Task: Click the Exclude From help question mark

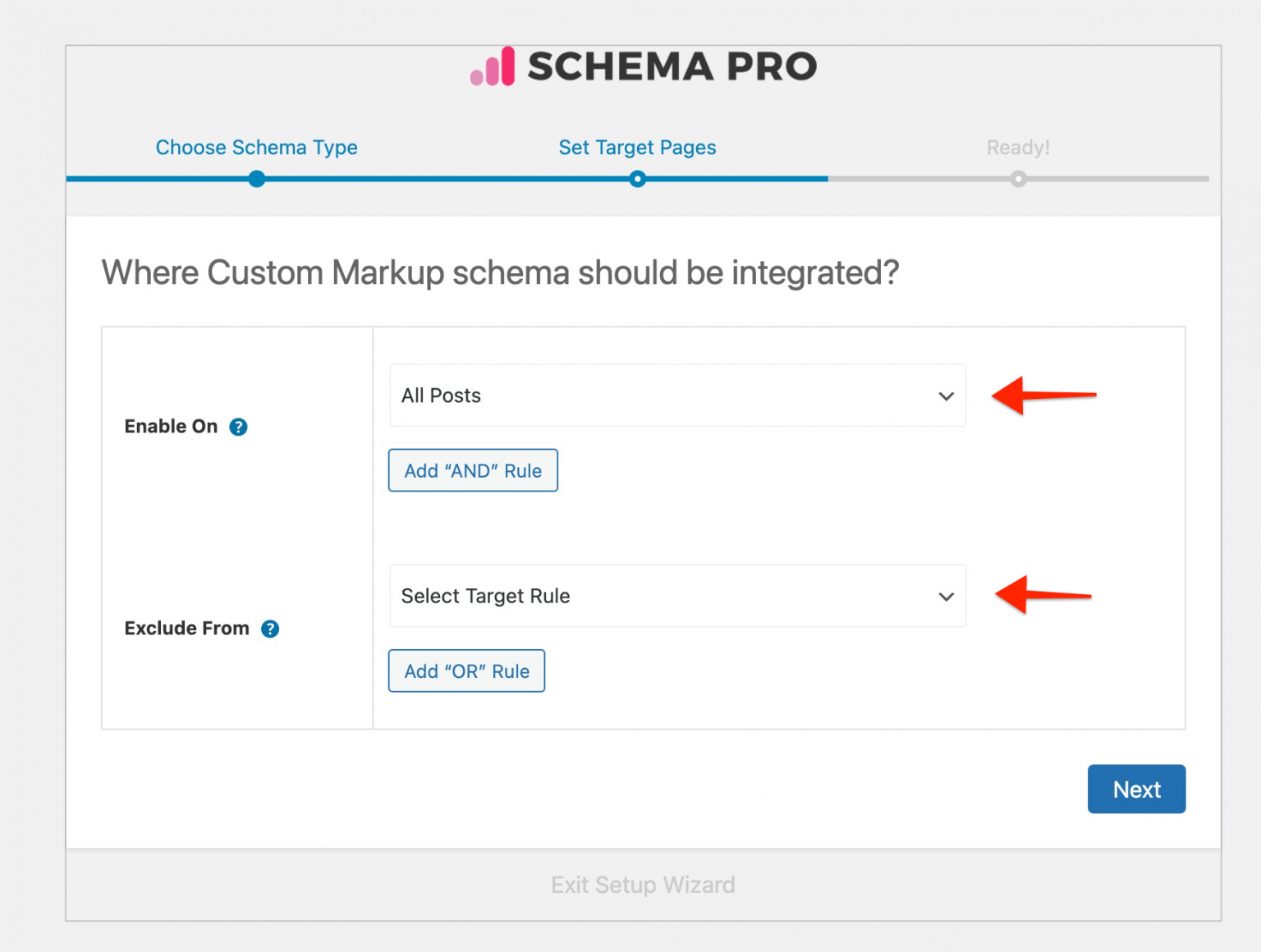Action: (x=269, y=629)
